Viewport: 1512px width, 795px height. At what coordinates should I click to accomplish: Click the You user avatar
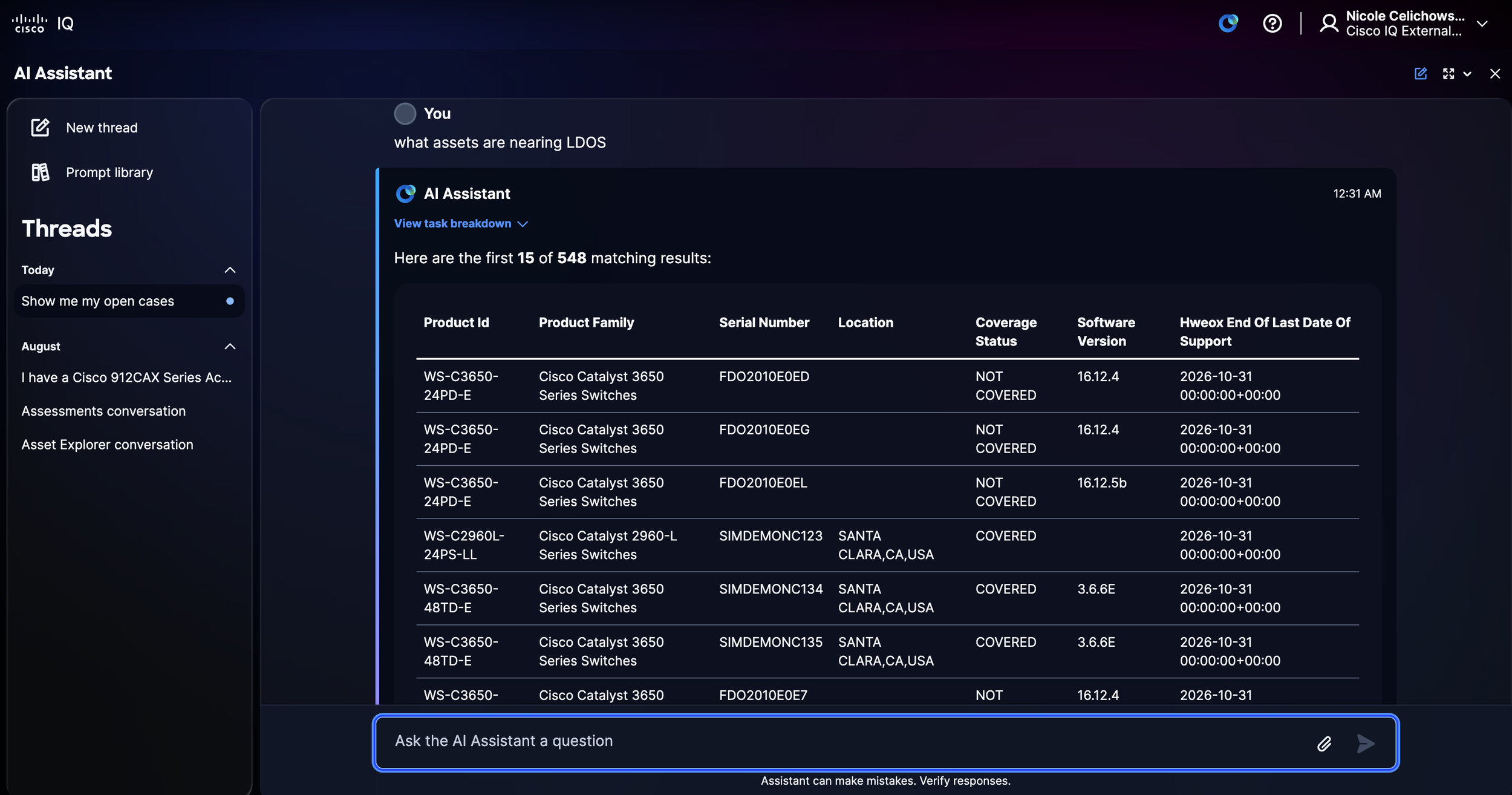pyautogui.click(x=405, y=113)
